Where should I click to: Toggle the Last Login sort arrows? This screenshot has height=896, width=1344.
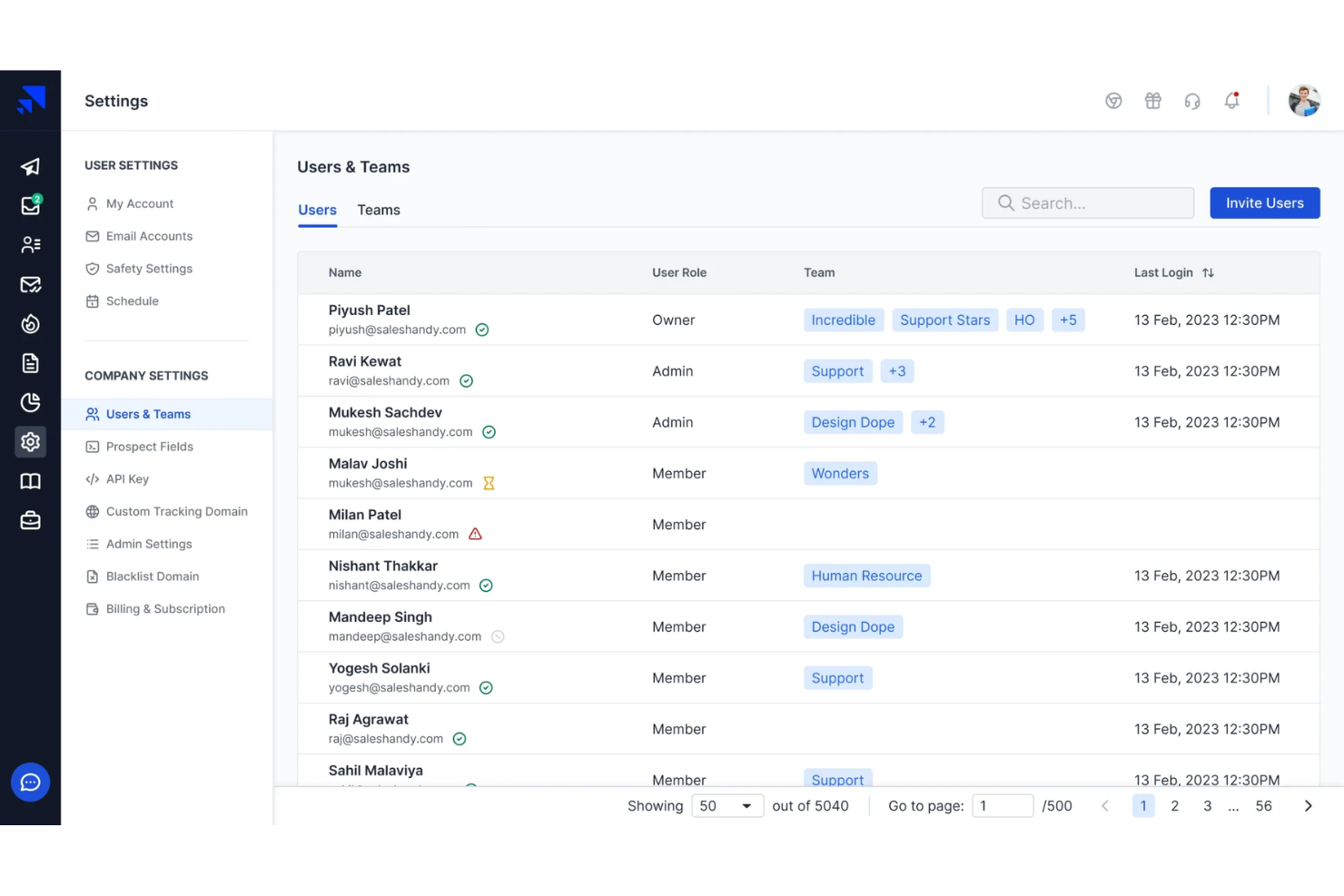(1209, 272)
